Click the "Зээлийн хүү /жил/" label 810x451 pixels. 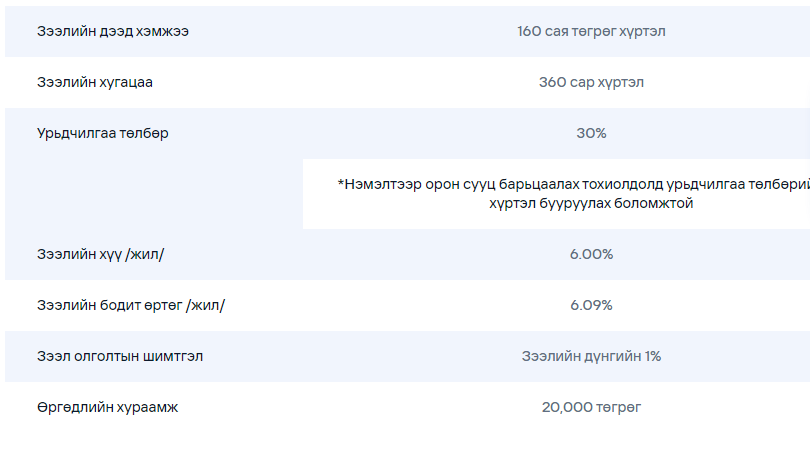(101, 254)
